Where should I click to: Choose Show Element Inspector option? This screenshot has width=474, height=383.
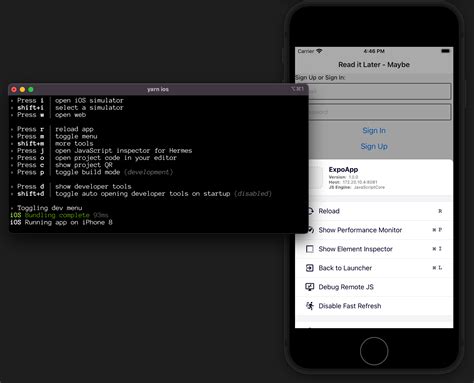374,249
